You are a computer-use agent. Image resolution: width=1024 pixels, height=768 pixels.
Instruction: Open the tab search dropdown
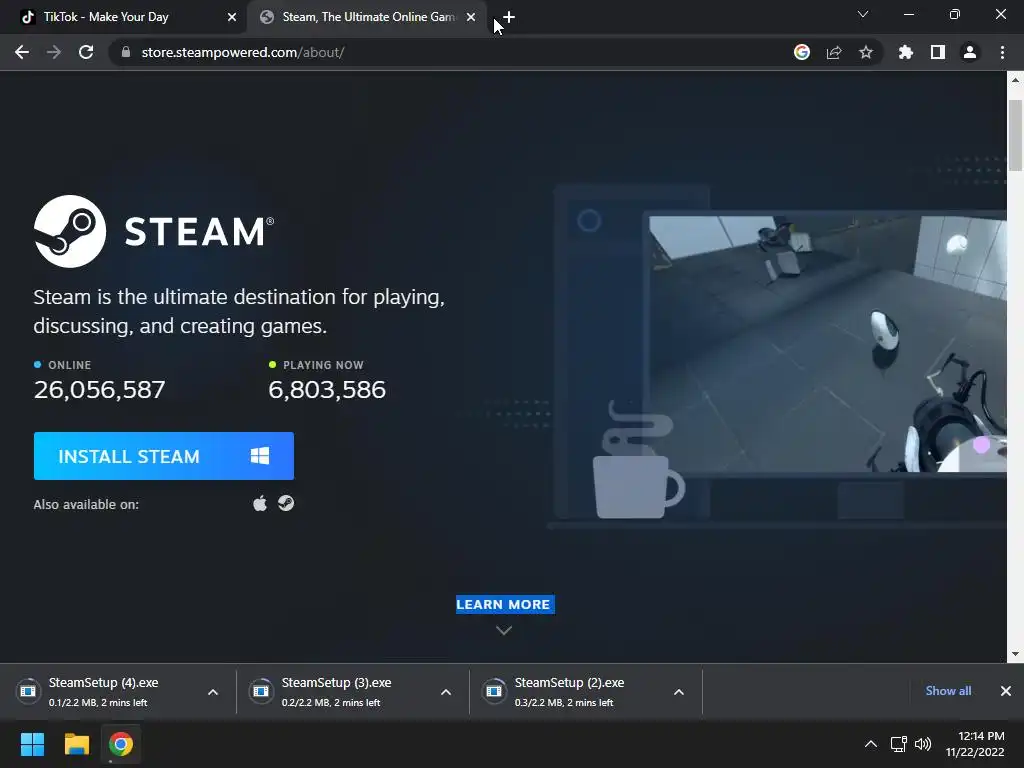coord(863,14)
